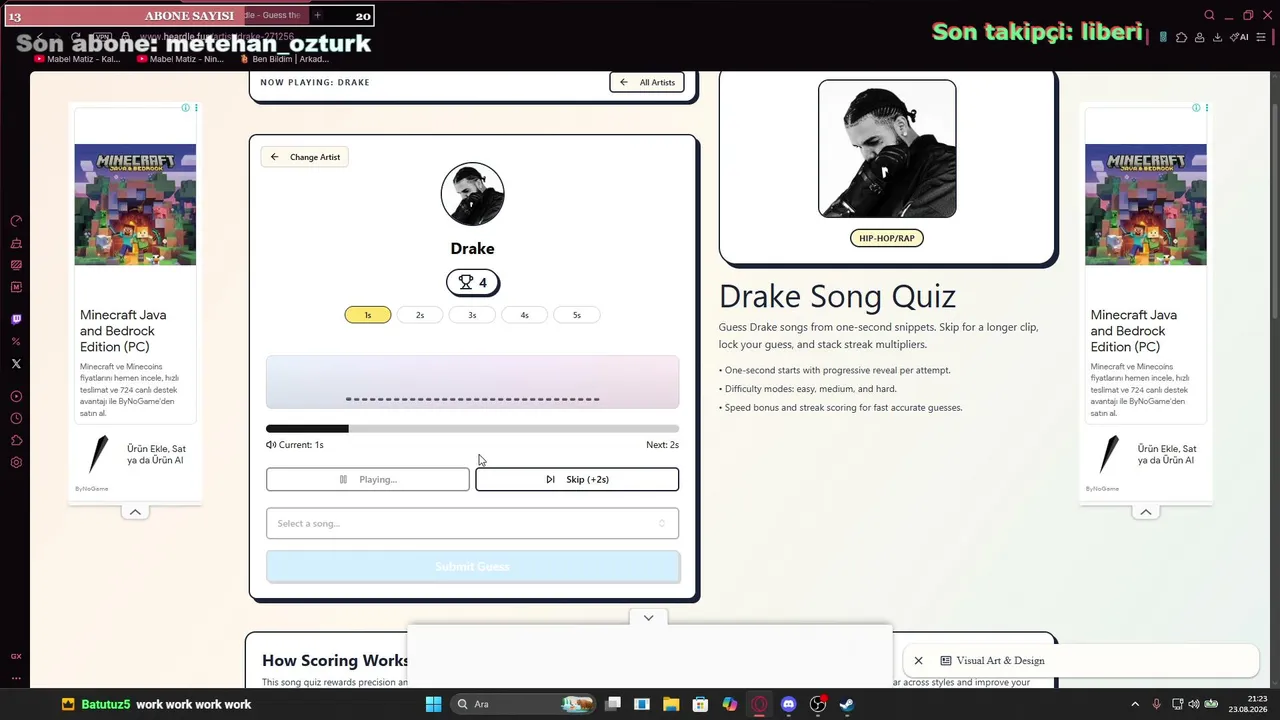Click the audio playback progress bar
The width and height of the screenshot is (1280, 720).
point(472,429)
